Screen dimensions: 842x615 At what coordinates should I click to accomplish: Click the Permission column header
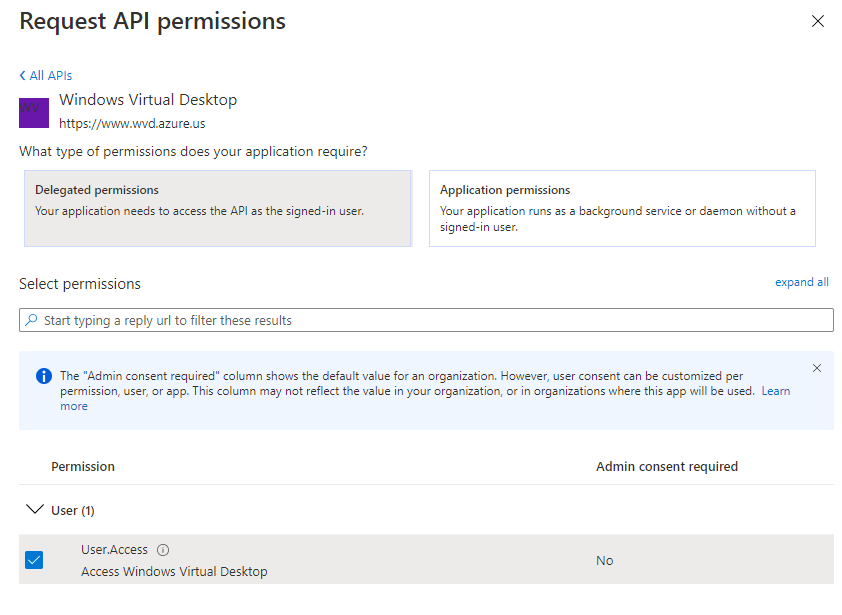click(83, 466)
